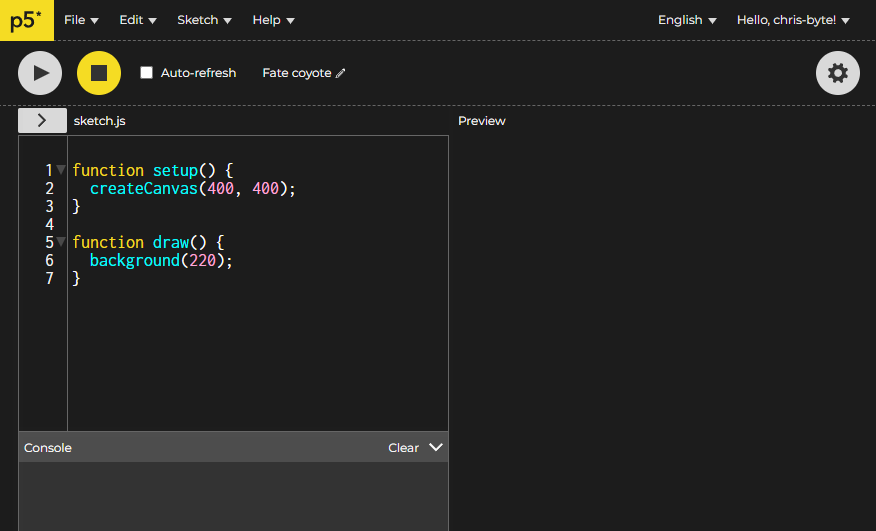Select the sketch.js file tab
The height and width of the screenshot is (531, 876).
coord(100,121)
